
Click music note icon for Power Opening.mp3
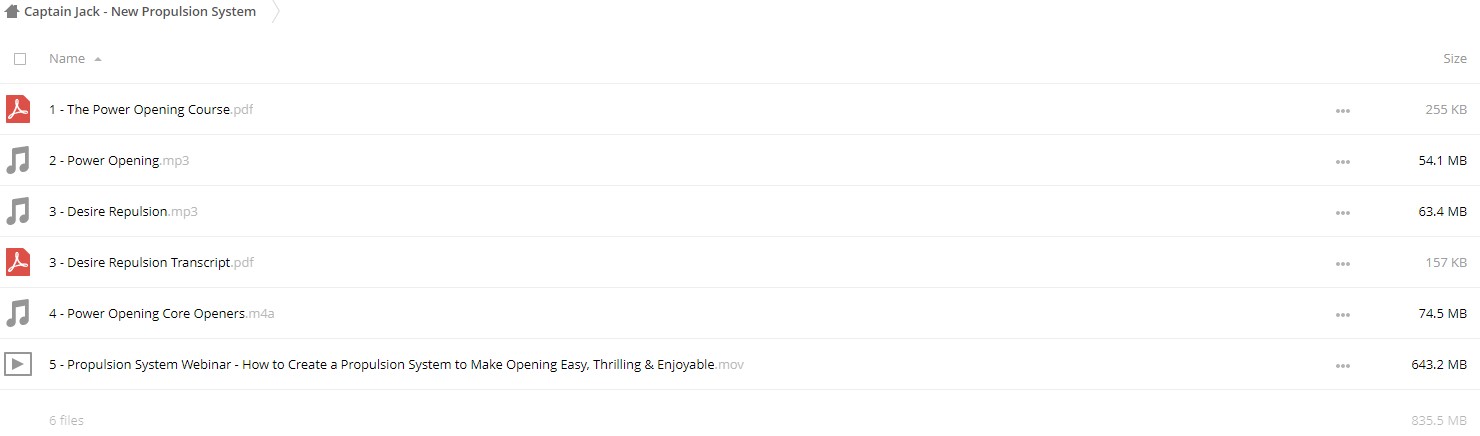click(18, 160)
